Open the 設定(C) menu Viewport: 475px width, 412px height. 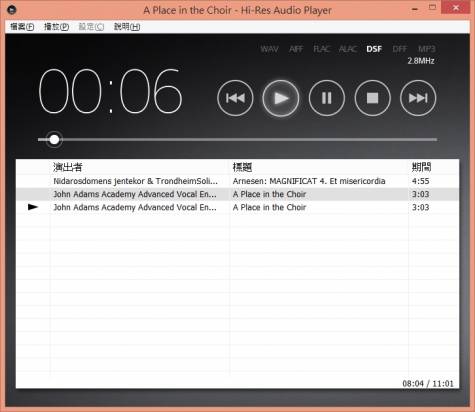point(91,27)
